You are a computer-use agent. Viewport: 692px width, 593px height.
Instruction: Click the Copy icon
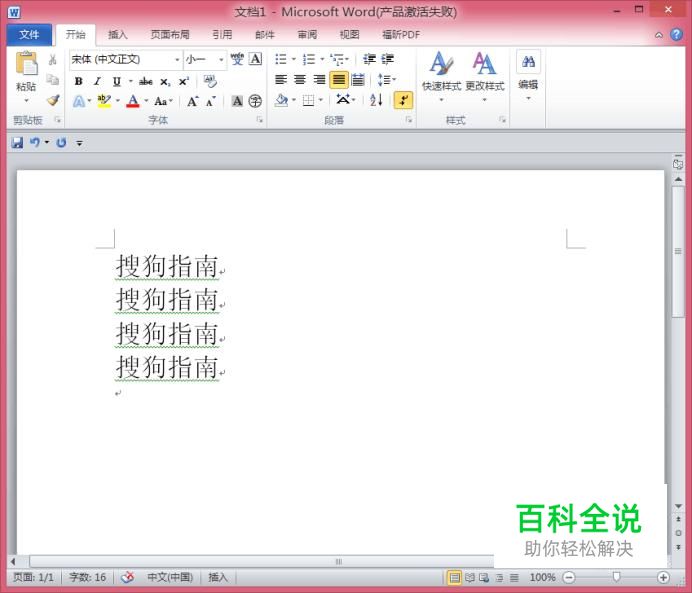coord(53,80)
